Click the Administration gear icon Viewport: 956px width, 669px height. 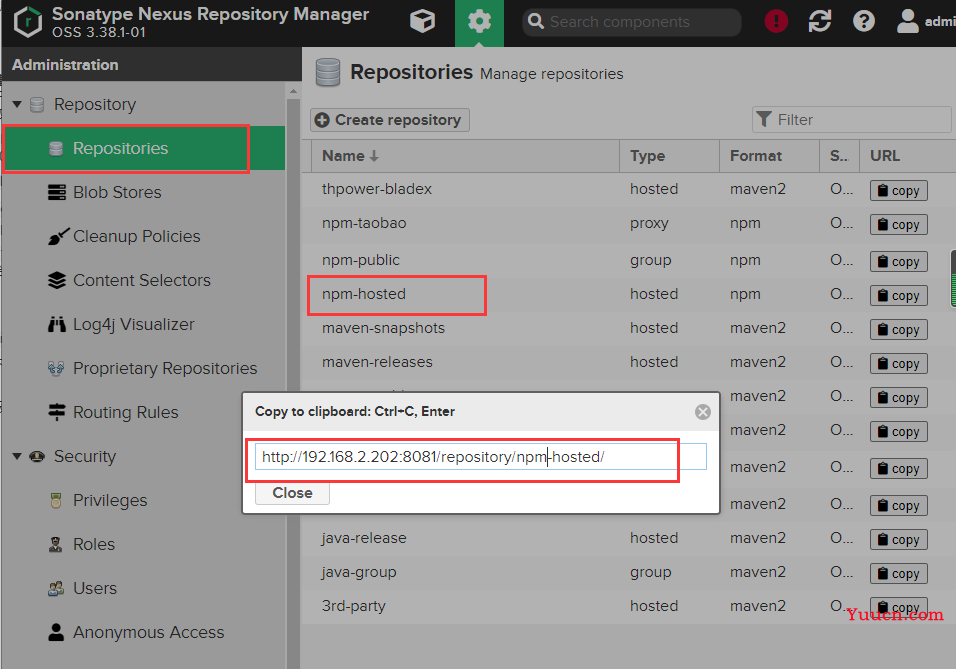coord(479,23)
